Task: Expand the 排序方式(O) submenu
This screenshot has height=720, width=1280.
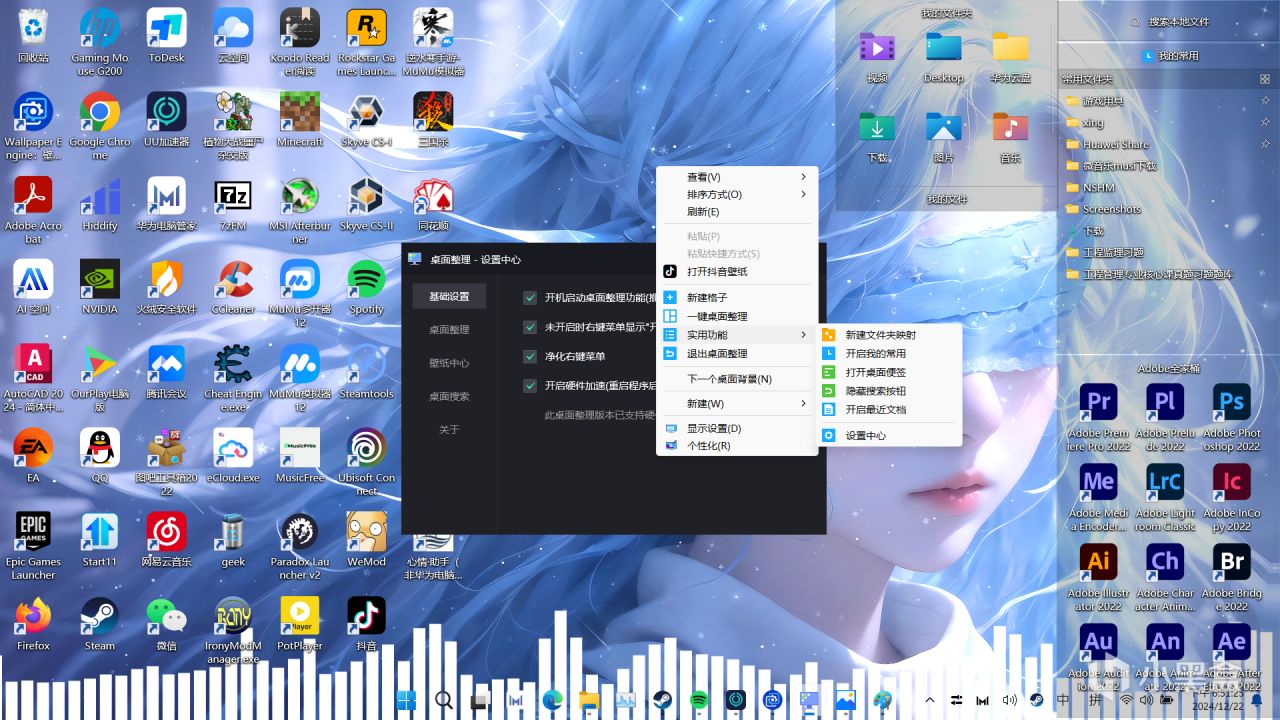Action: coord(737,194)
